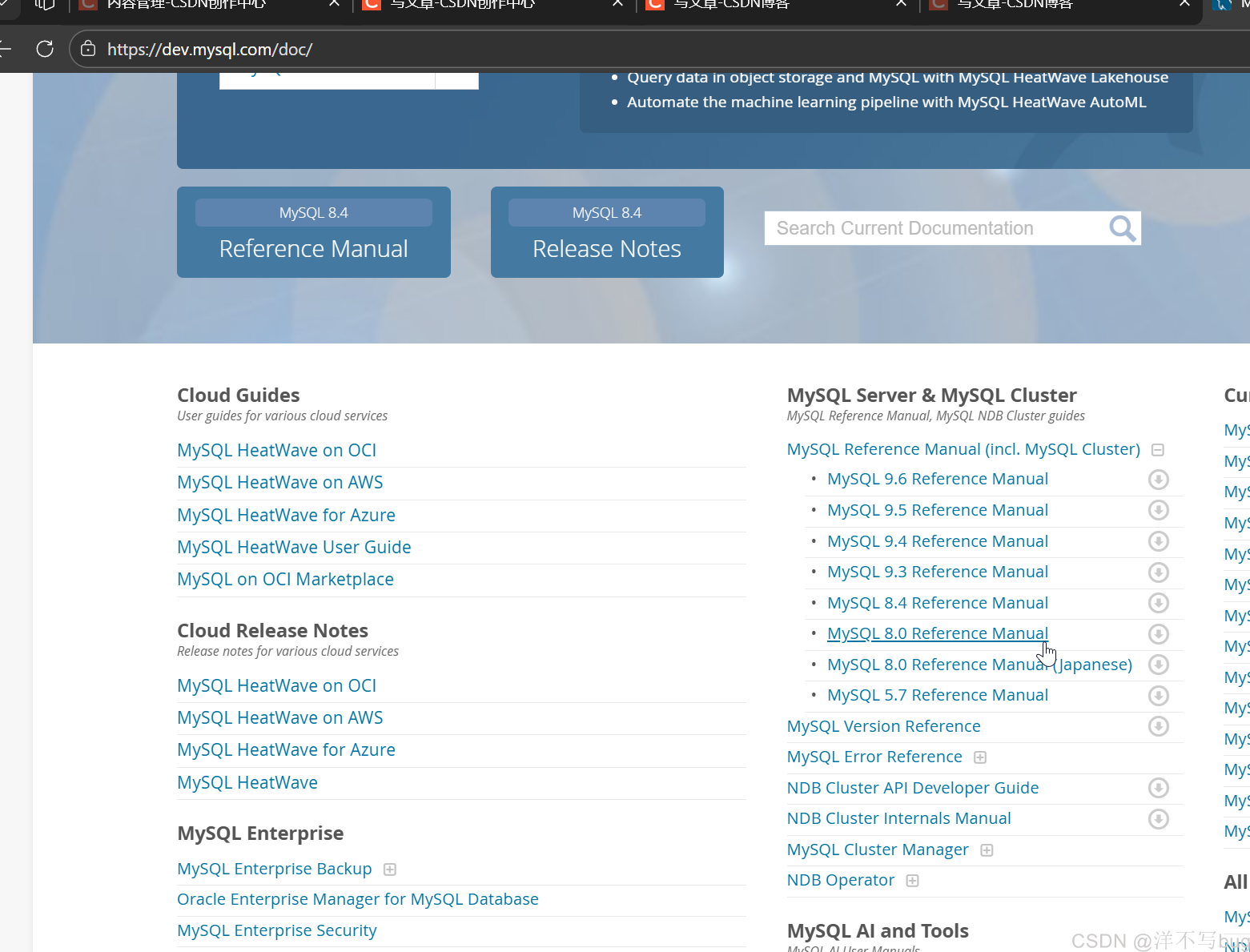Click the "Cloud Guides" section heading
The height and width of the screenshot is (952, 1250).
pos(239,396)
